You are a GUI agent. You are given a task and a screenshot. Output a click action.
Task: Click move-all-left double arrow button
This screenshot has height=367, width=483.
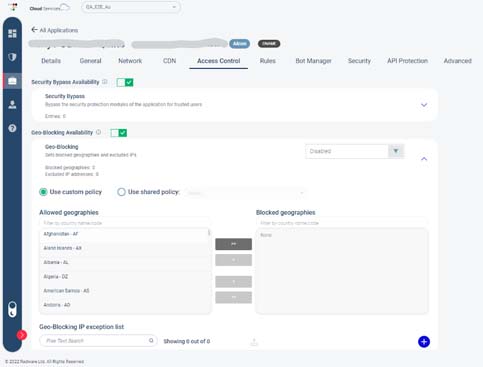[233, 297]
